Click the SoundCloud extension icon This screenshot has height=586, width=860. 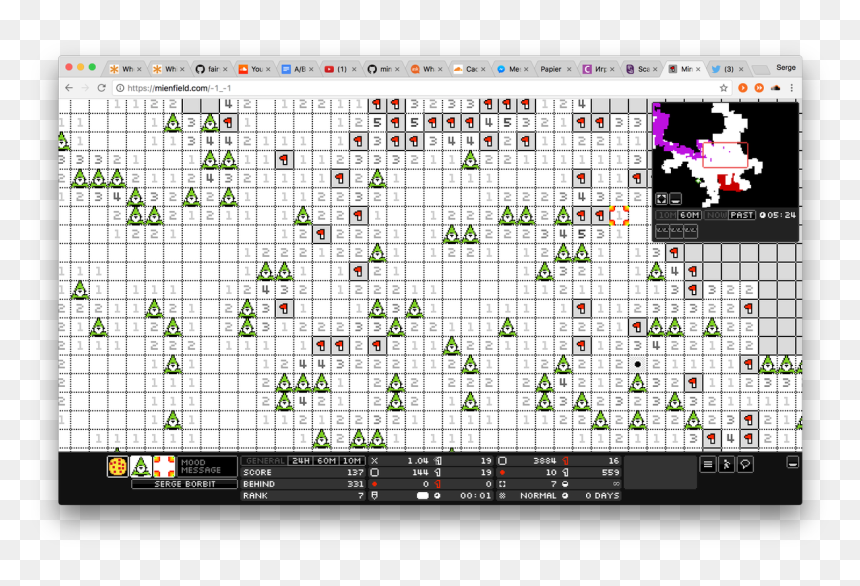pyautogui.click(x=776, y=88)
